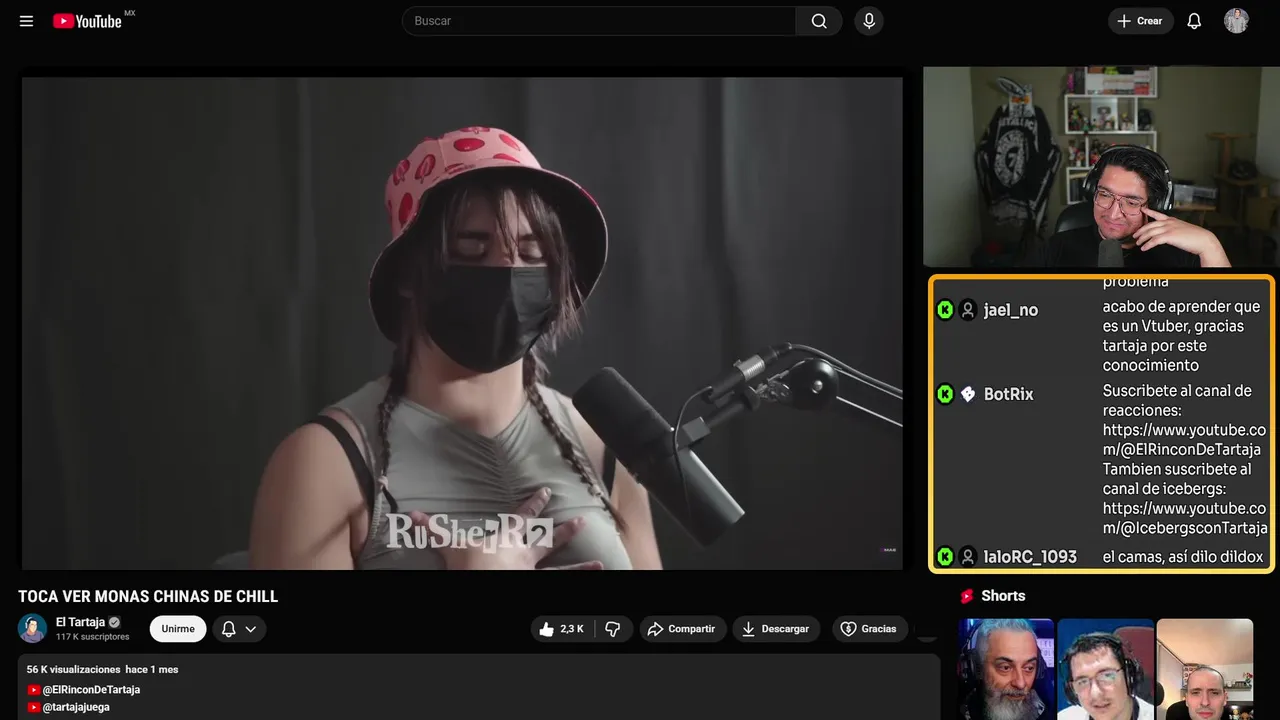Go to the YouTube home logo
Image resolution: width=1280 pixels, height=720 pixels.
click(x=88, y=21)
